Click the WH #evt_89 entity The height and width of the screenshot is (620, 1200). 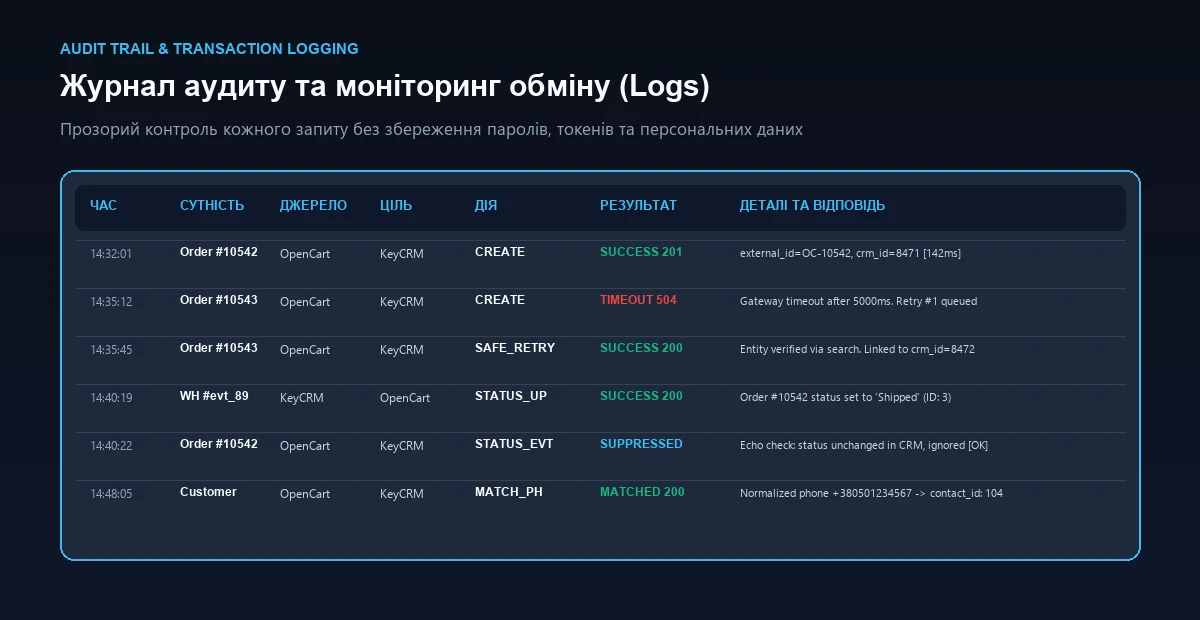click(214, 396)
